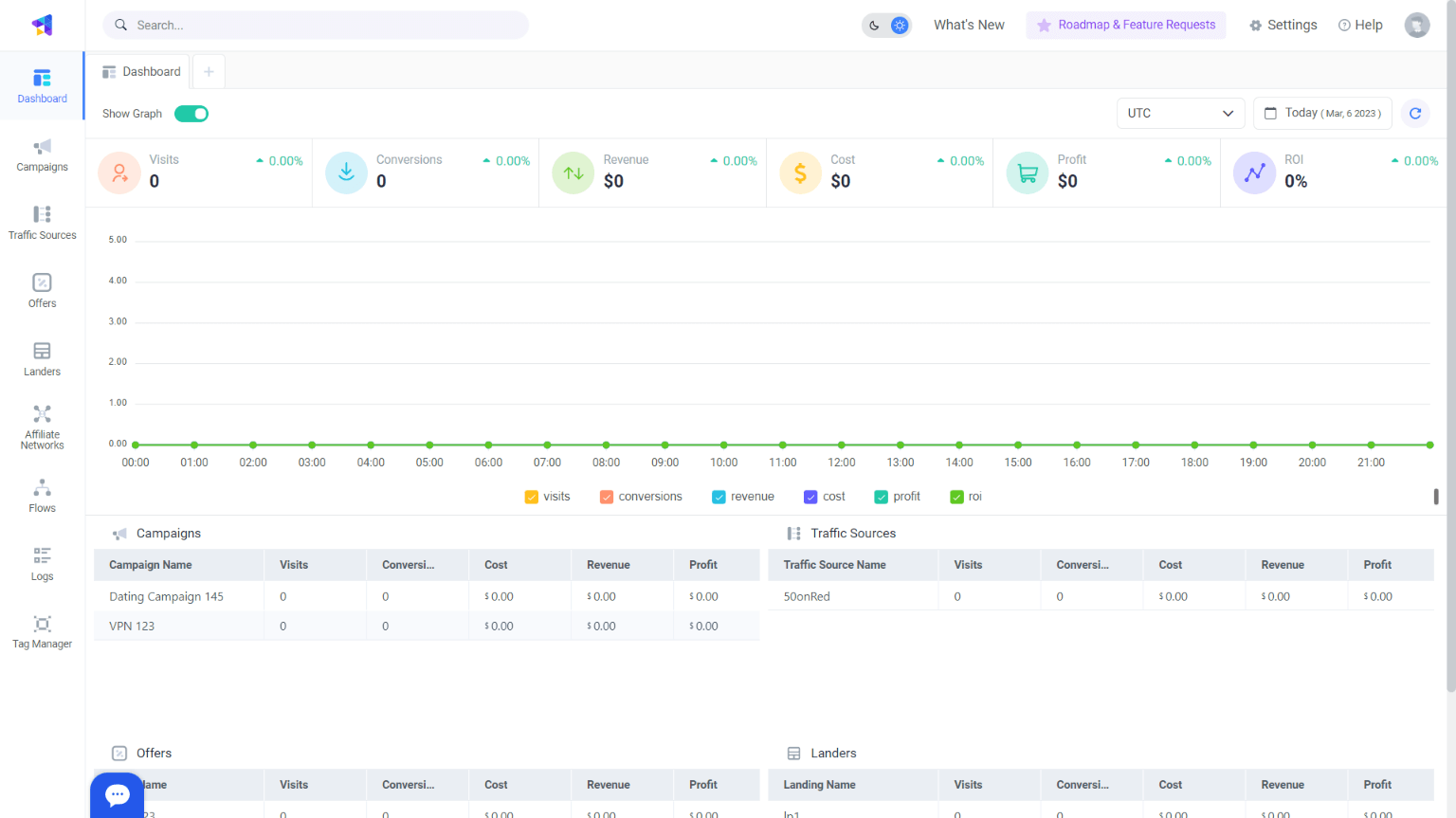Click the Roadmap & Feature Requests link

click(1126, 25)
